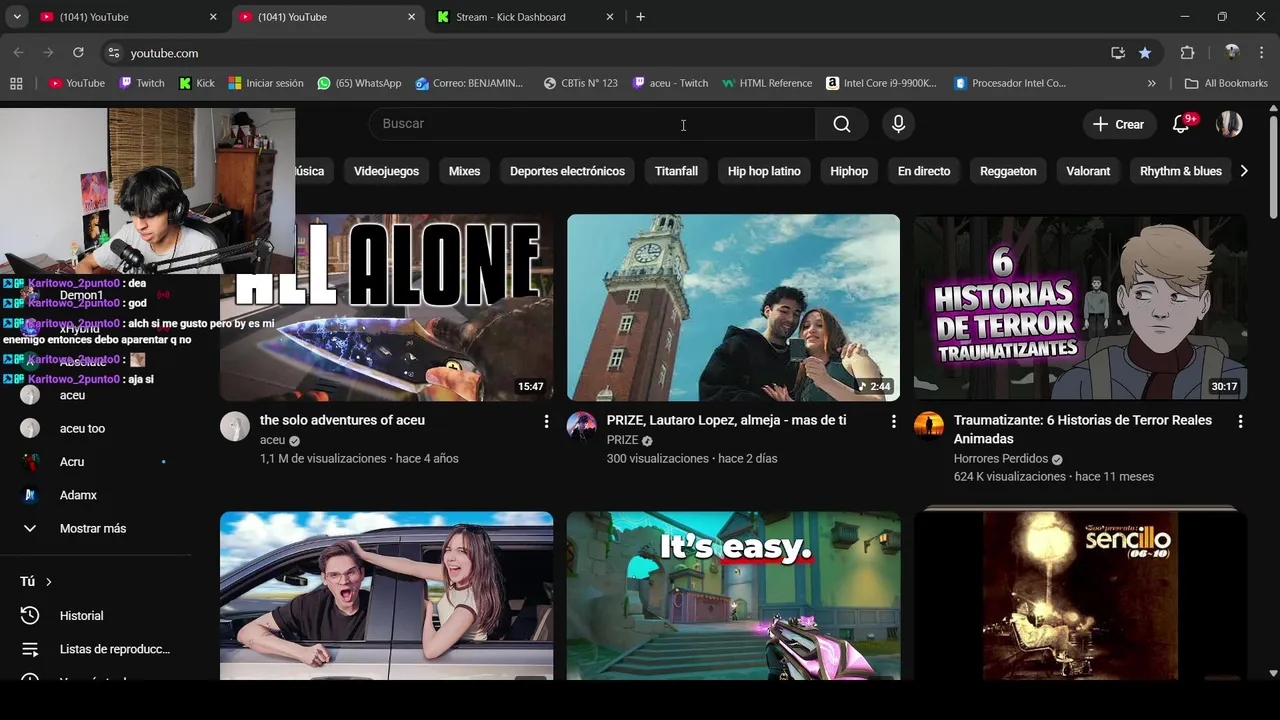The image size is (1280, 720).
Task: Click the Crear button
Action: 1118,124
